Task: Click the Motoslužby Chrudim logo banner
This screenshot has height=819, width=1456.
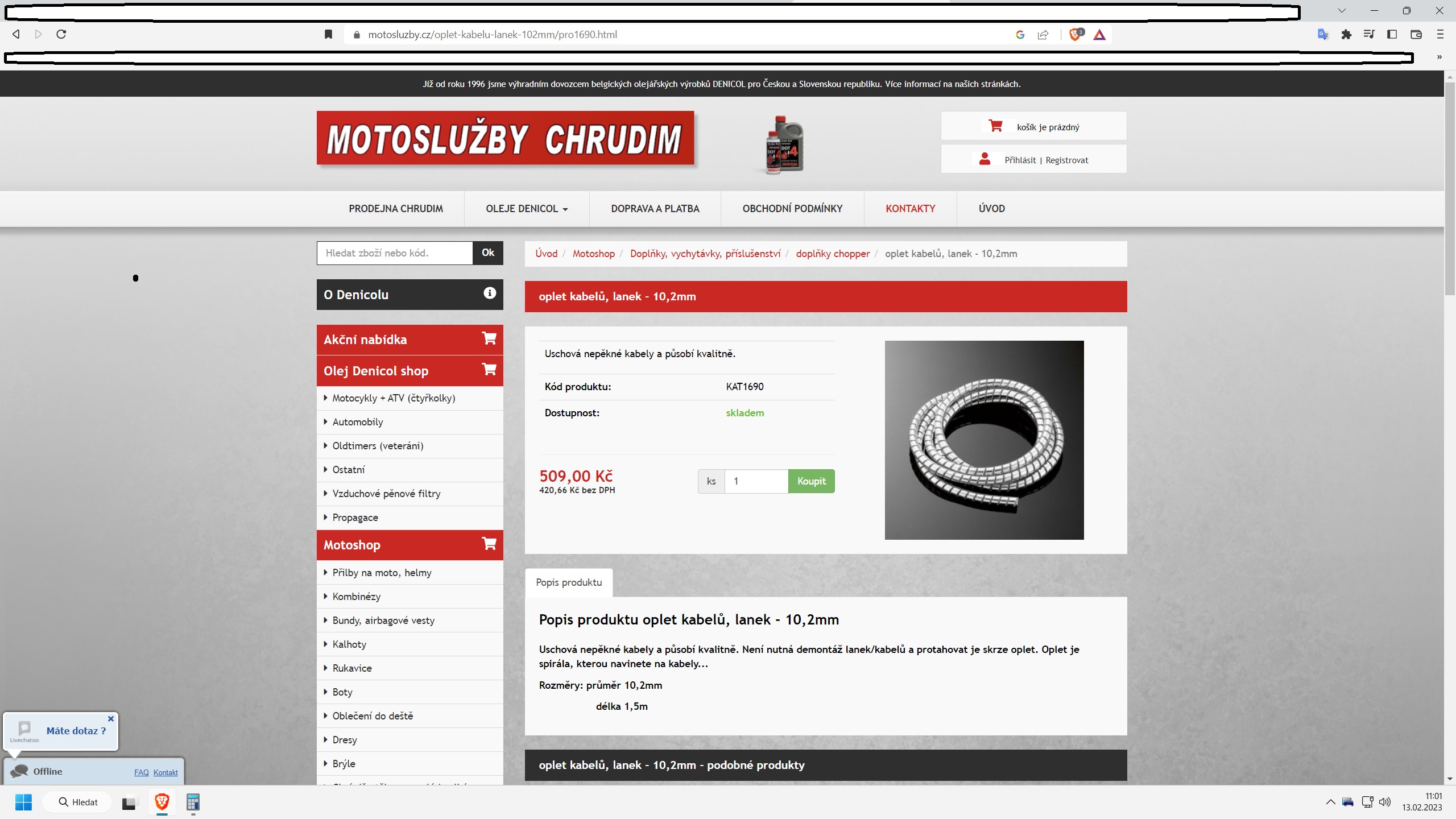Action: (505, 139)
